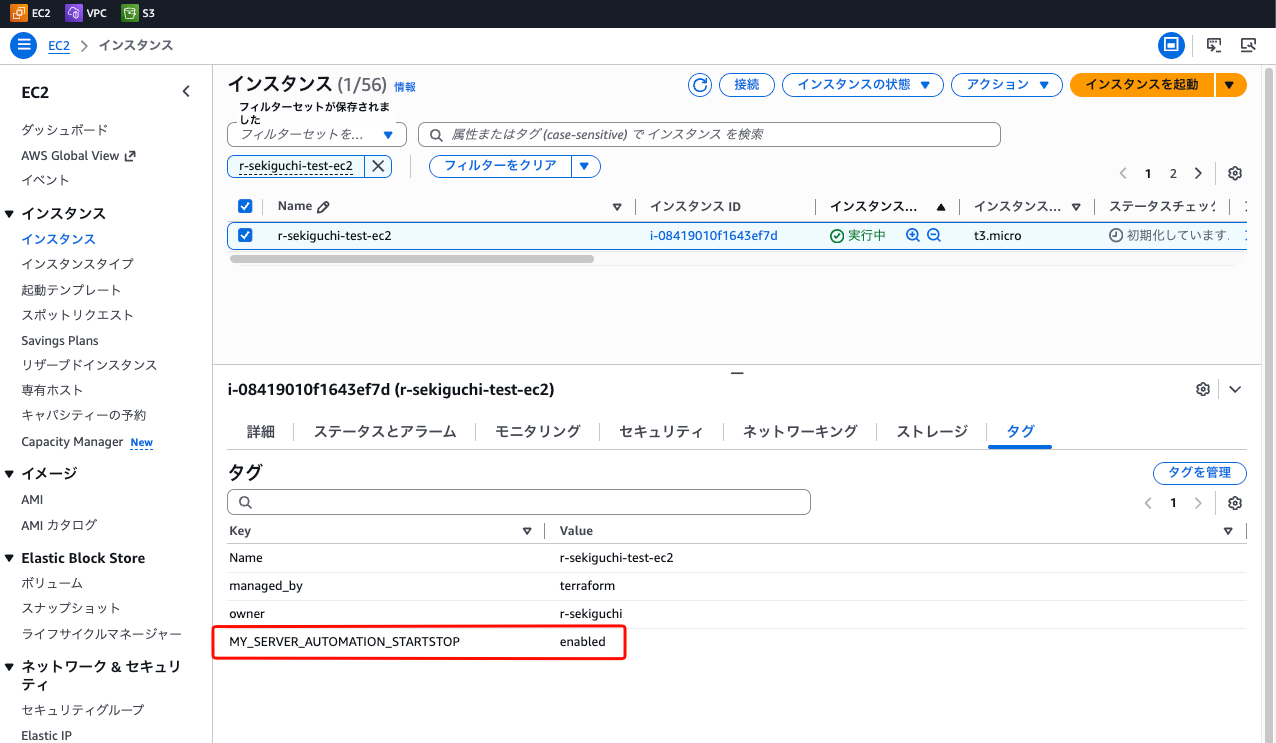The width and height of the screenshot is (1276, 743).
Task: Toggle the select-all checkbox in table header
Action: coord(245,206)
